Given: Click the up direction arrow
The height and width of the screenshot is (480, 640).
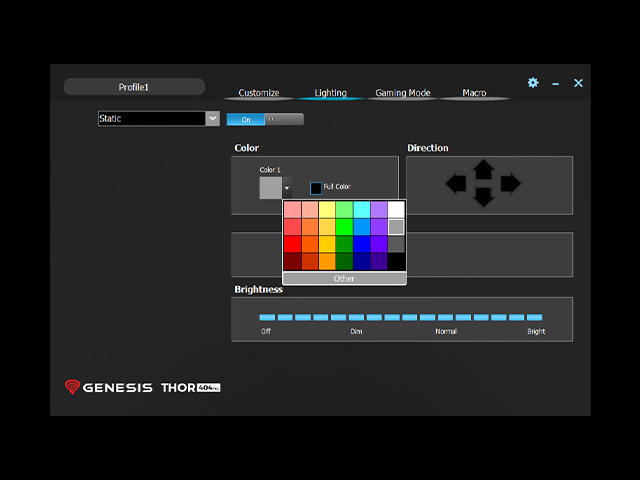Looking at the screenshot, I should pyautogui.click(x=483, y=169).
